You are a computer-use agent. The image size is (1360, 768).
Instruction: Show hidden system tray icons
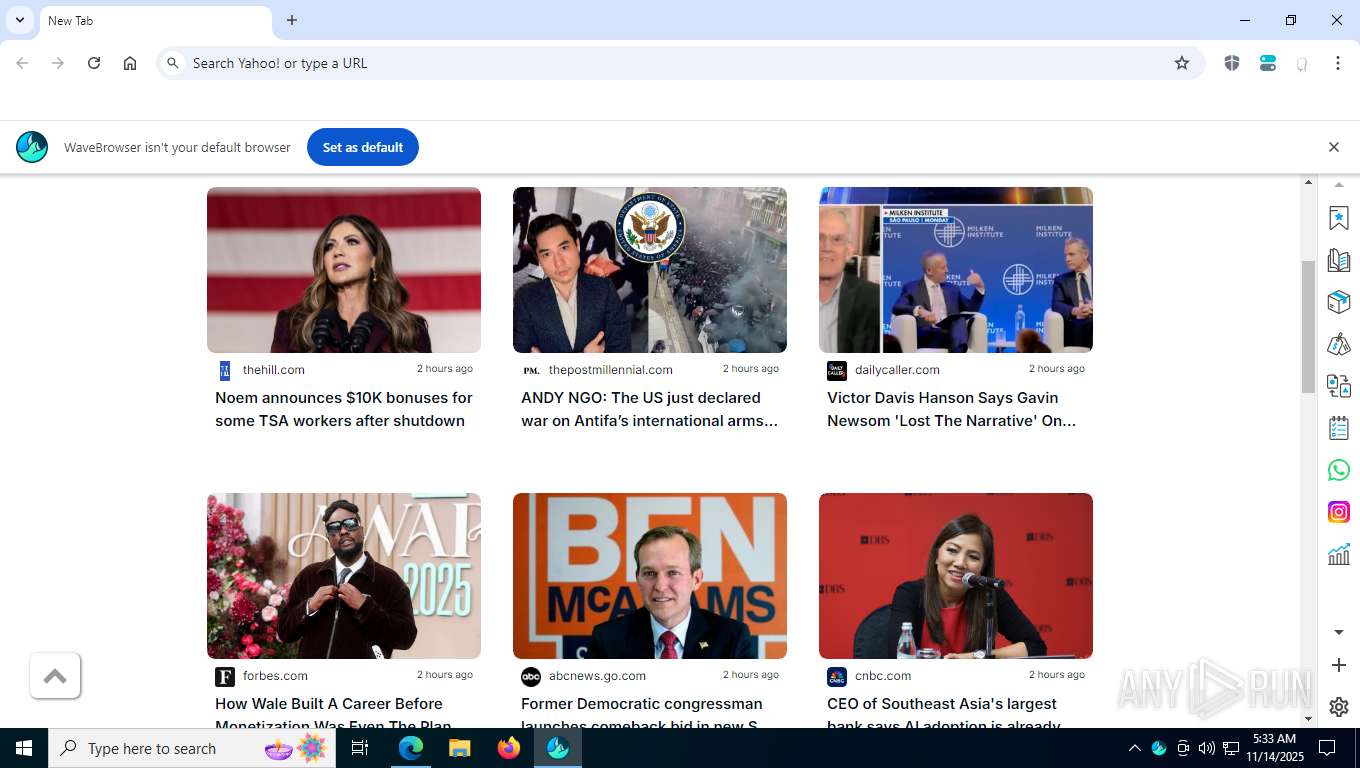[1134, 748]
